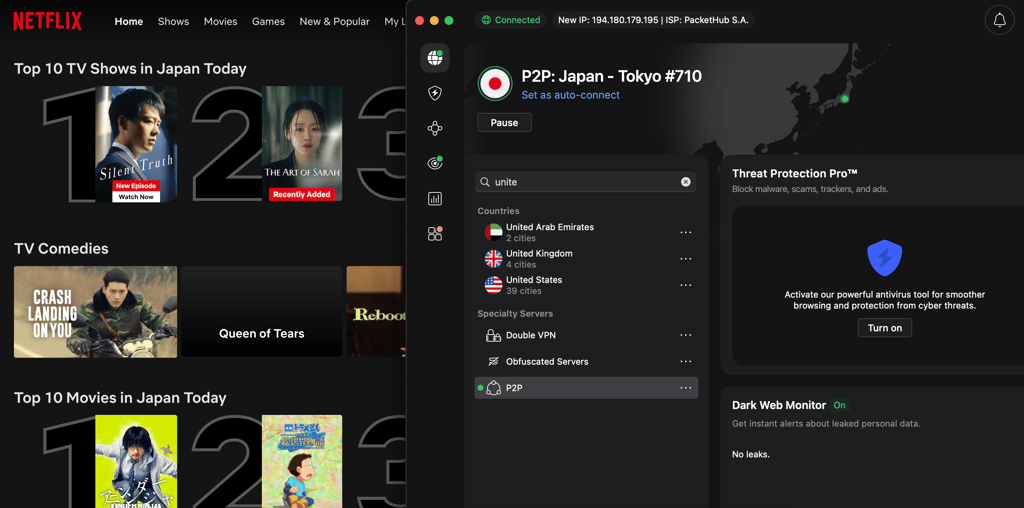Click the Tokyo server dot on map
This screenshot has width=1024, height=508.
coord(844,99)
